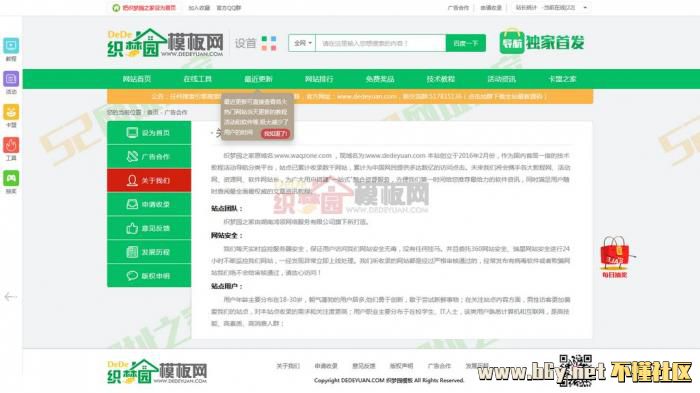The width and height of the screenshot is (700, 393).
Task: Dismiss the tooltip with the red 我知道了 button
Action: pyautogui.click(x=275, y=134)
